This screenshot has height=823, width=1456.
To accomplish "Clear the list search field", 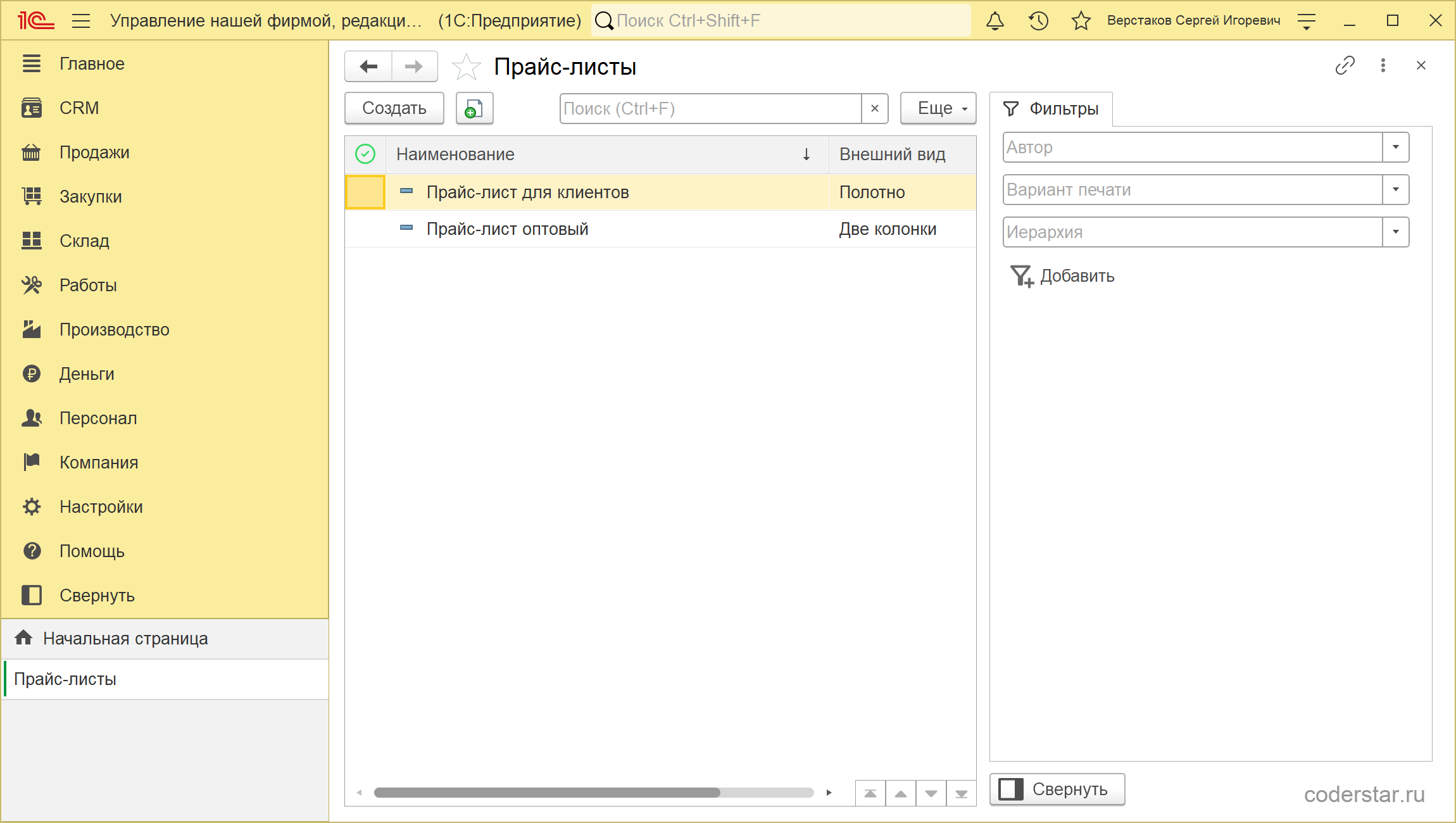I will 875,108.
